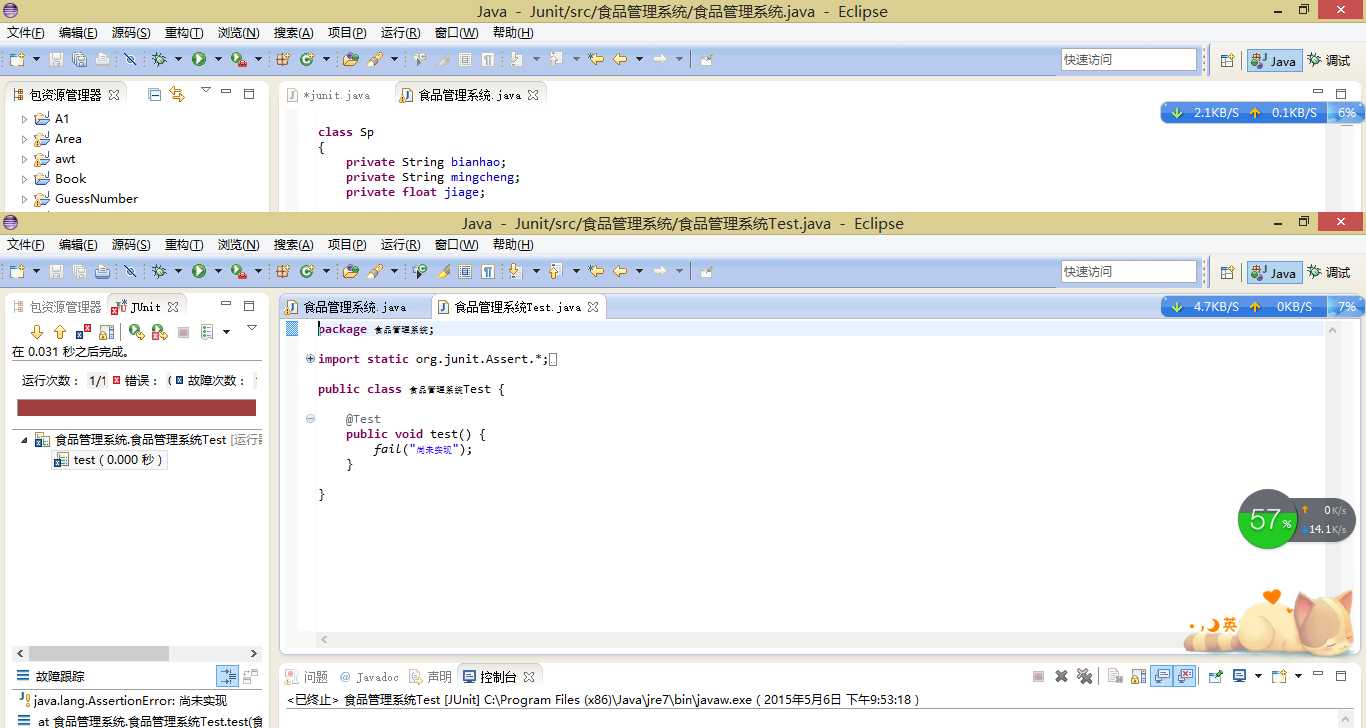Switch to Java perspective in lower window
The height and width of the screenshot is (728, 1366).
[1273, 272]
